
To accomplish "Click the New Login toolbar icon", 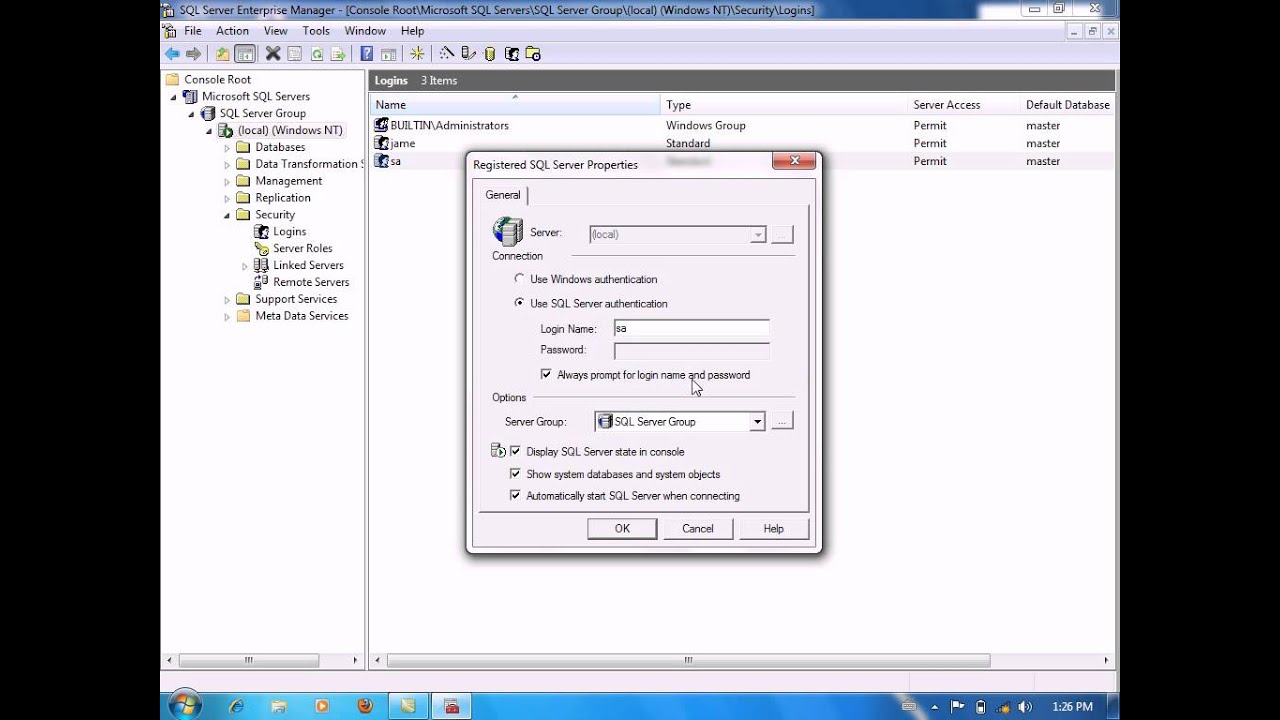I will (511, 54).
